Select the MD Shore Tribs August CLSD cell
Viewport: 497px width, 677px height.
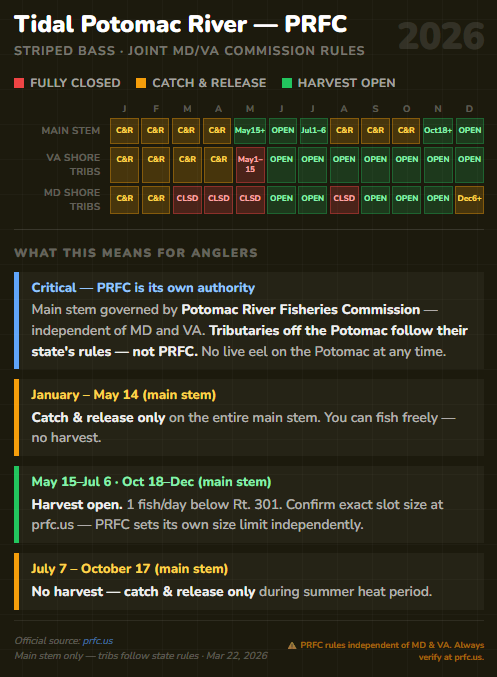click(x=344, y=199)
